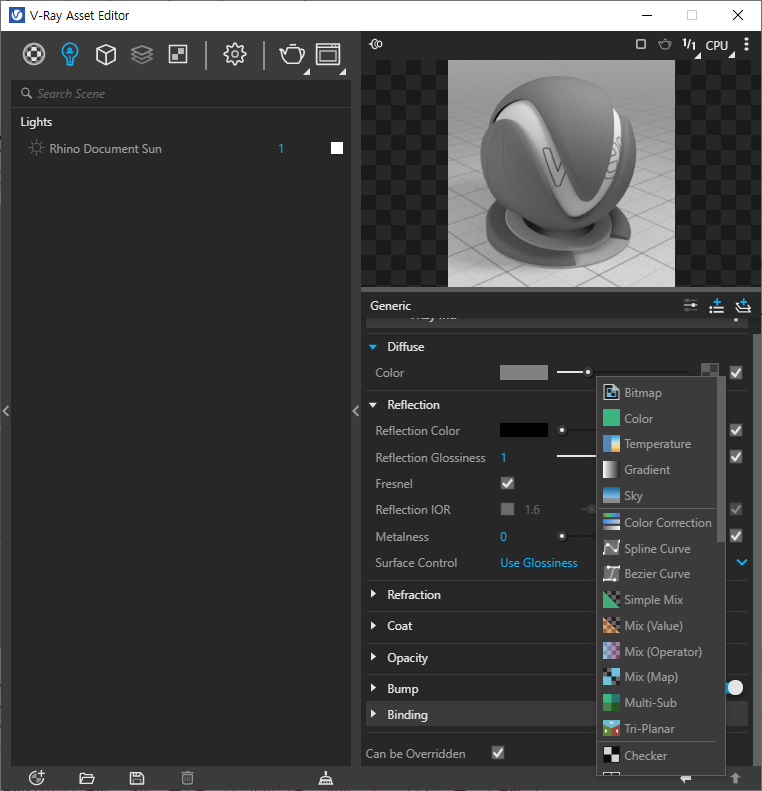This screenshot has height=791, width=762.
Task: Expand the Coat section
Action: (x=373, y=626)
